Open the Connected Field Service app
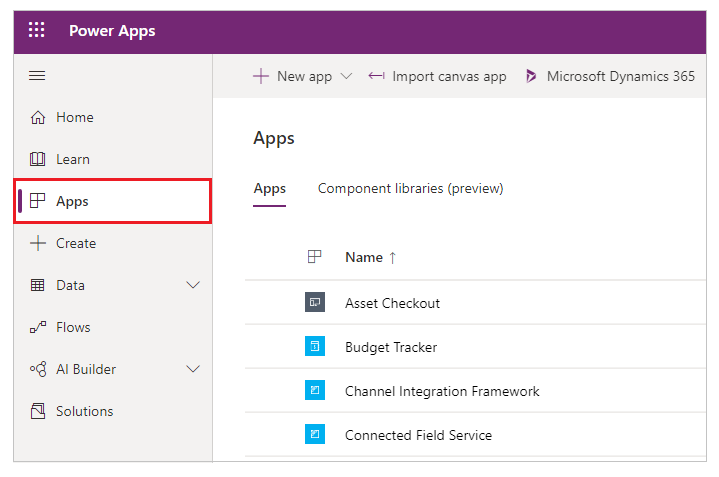The height and width of the screenshot is (477, 719). coord(418,435)
